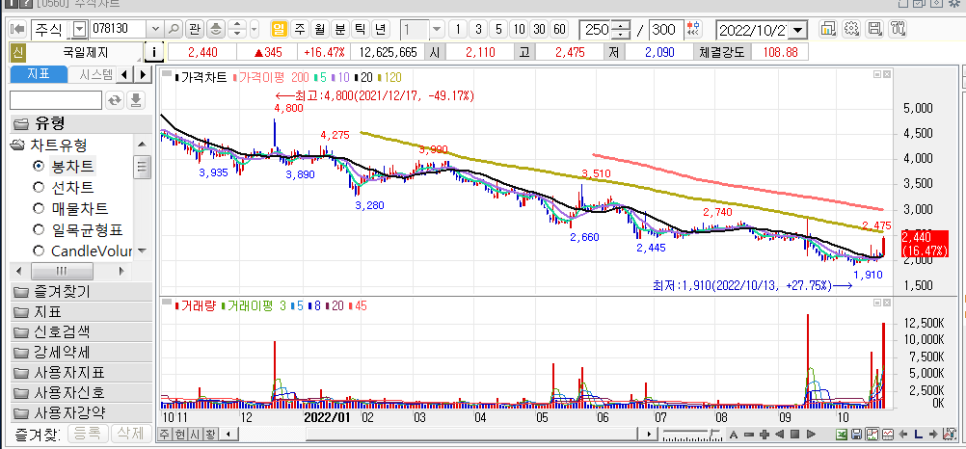The height and width of the screenshot is (449, 966).
Task: Click the blue L icon in bottom toolbar
Action: (919, 434)
